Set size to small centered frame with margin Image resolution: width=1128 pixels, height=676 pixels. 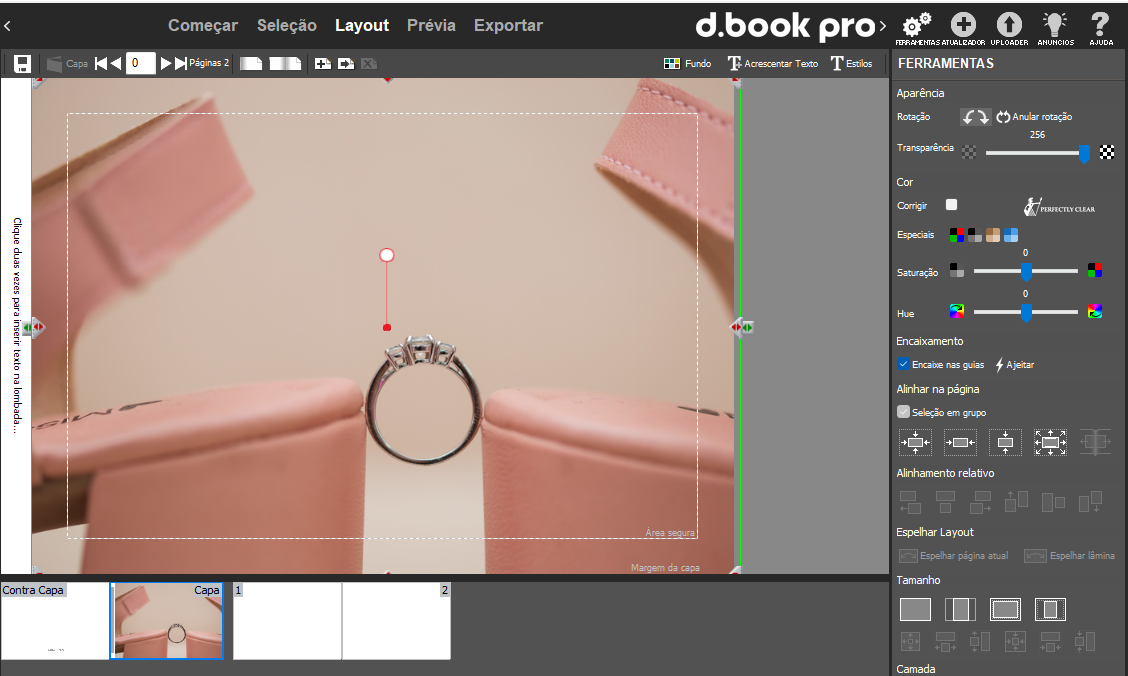pyautogui.click(x=1050, y=610)
